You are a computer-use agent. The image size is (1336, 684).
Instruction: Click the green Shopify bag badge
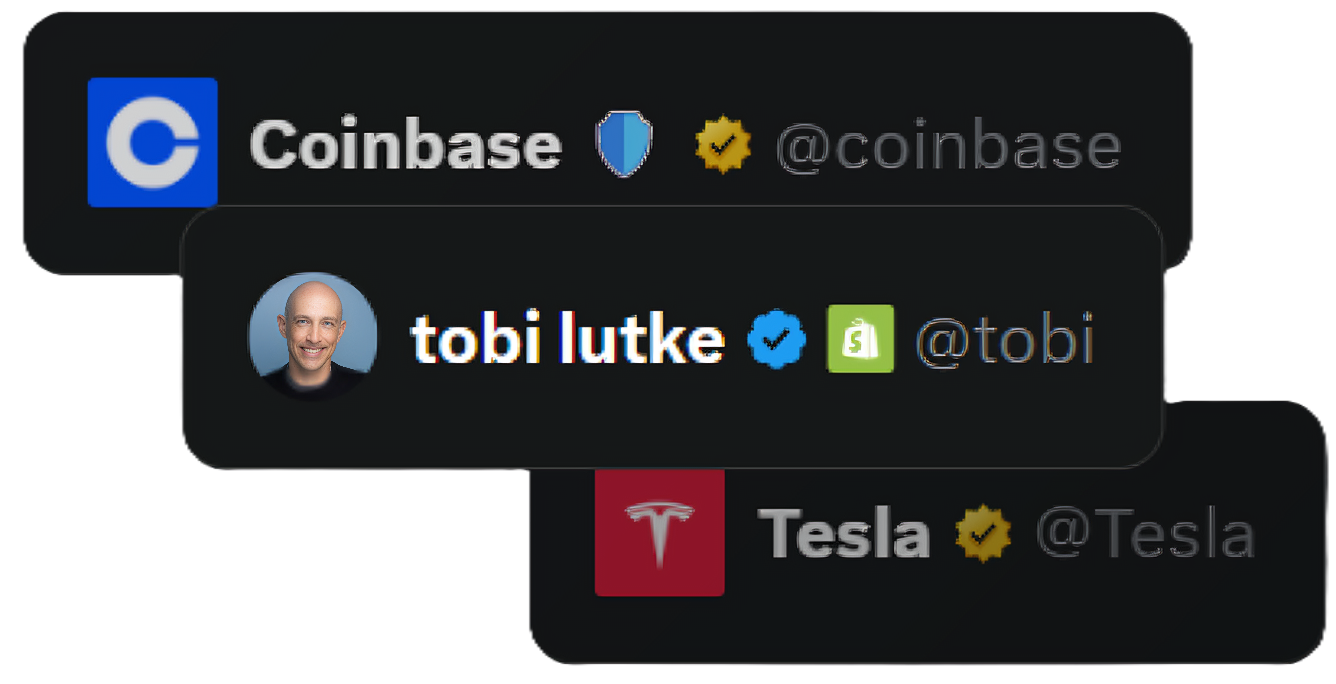pyautogui.click(x=860, y=339)
